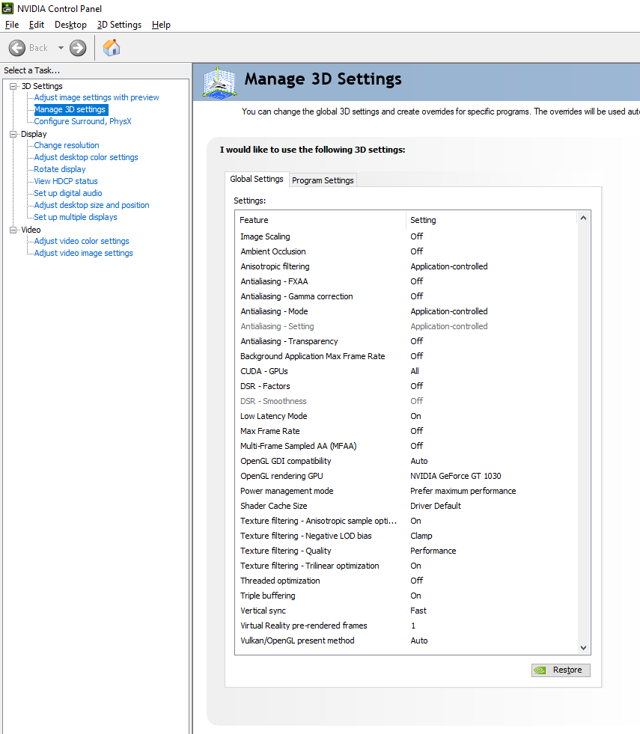The width and height of the screenshot is (640, 734).
Task: Open Adjust video color settings
Action: pyautogui.click(x=81, y=241)
